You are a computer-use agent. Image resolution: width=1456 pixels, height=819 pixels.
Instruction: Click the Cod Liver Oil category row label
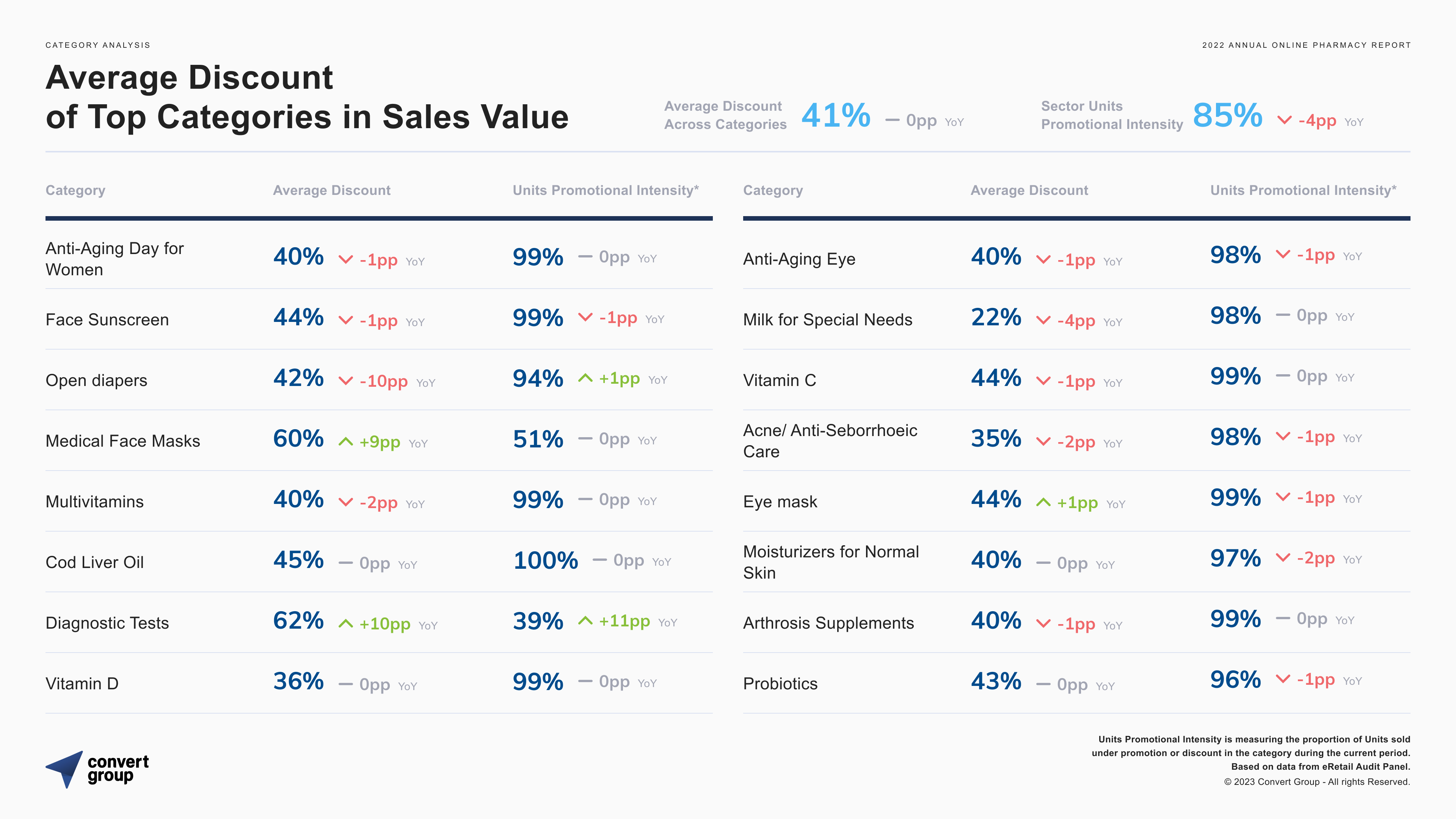[94, 562]
